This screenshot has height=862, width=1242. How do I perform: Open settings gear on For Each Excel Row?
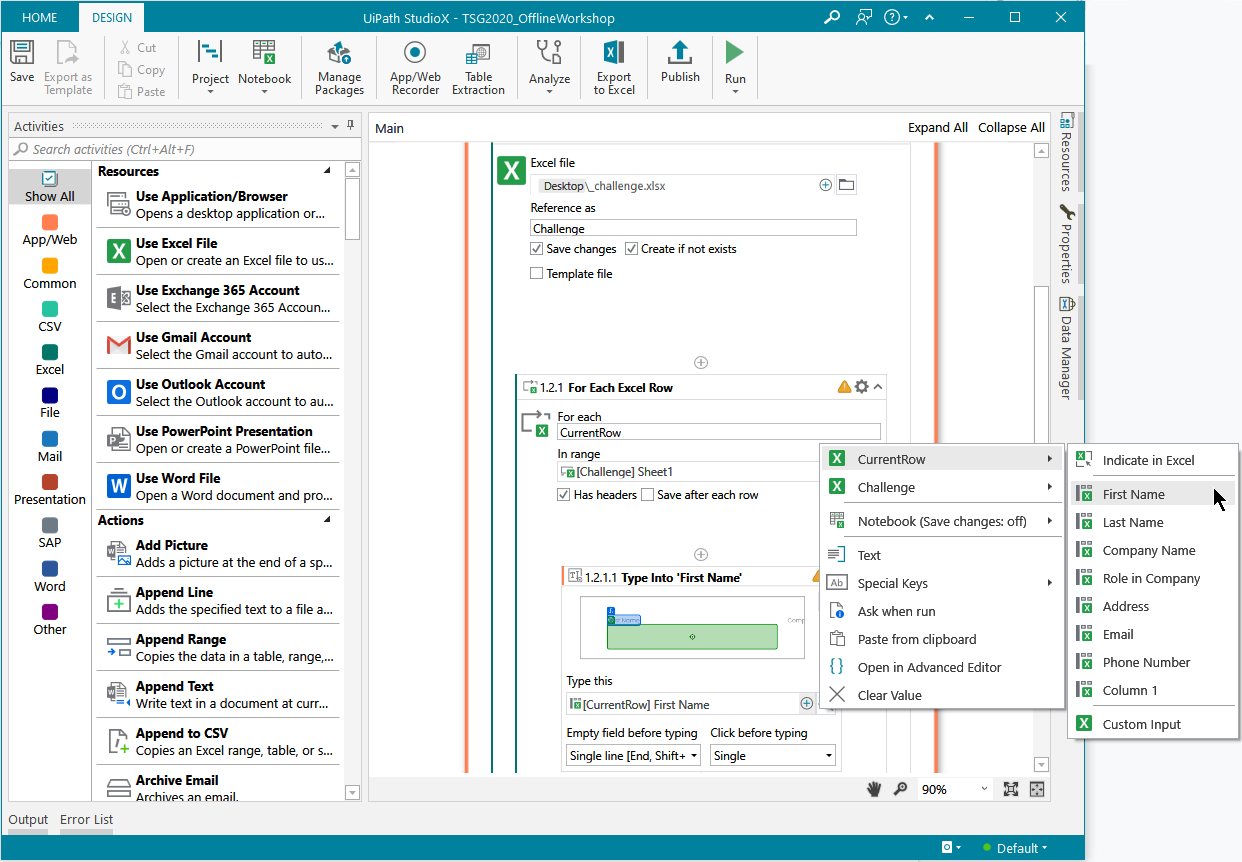861,387
